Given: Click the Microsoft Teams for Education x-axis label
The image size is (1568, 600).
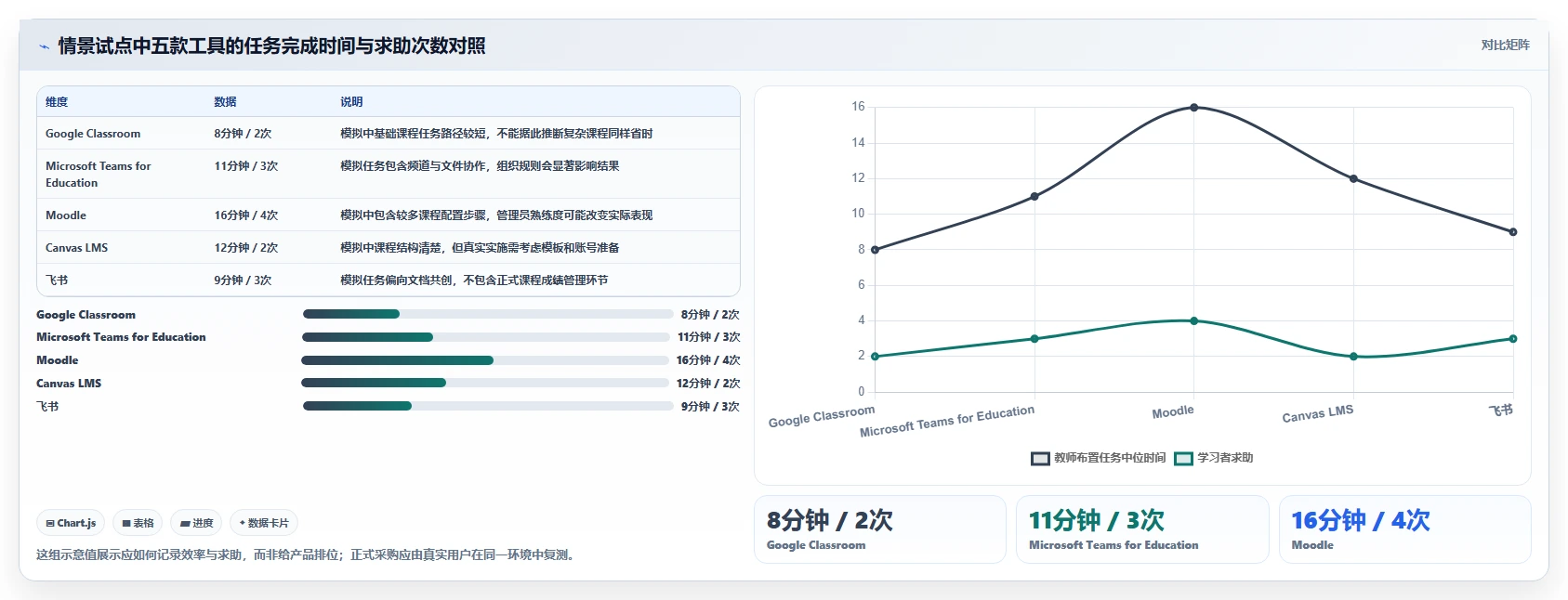Looking at the screenshot, I should click(947, 421).
